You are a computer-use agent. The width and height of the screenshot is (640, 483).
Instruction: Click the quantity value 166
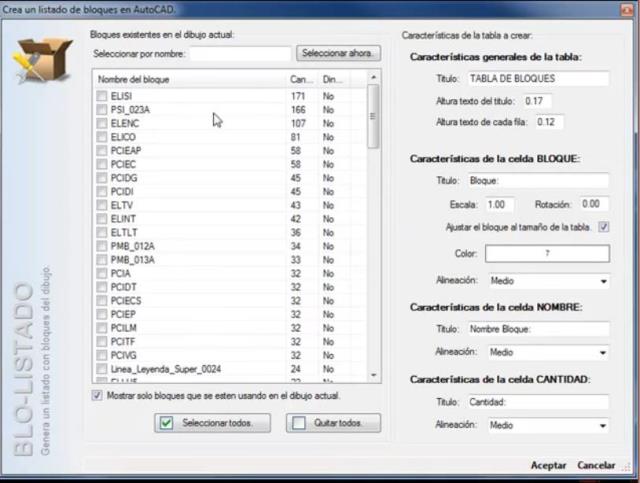coord(298,109)
